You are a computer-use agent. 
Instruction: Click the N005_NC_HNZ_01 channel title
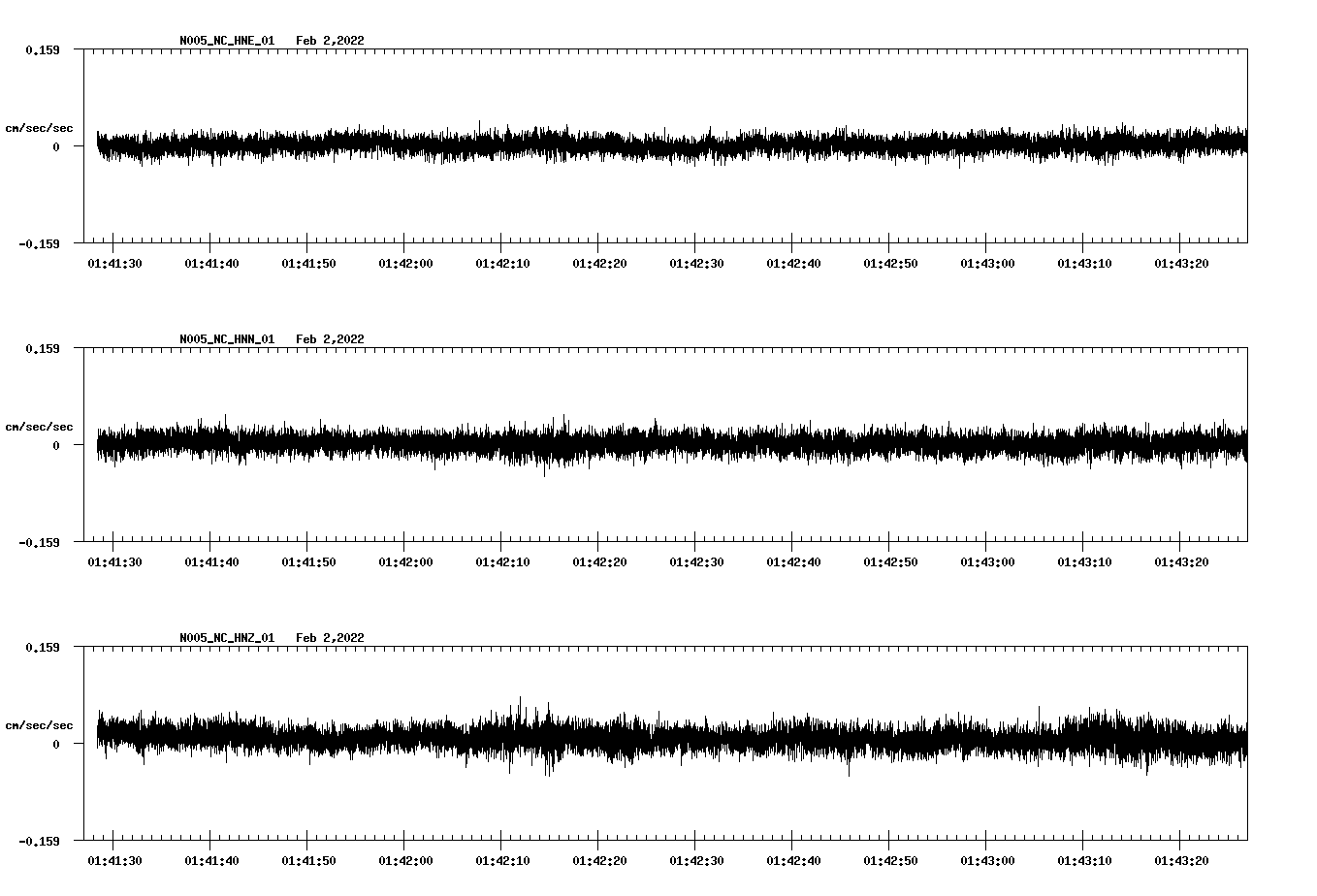(227, 638)
